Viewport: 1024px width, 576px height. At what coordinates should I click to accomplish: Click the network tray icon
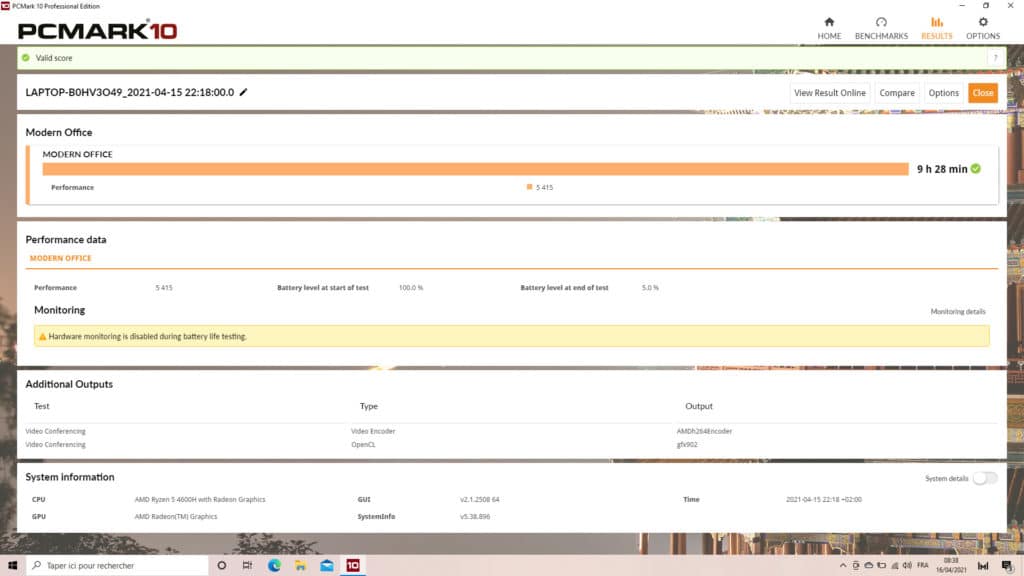point(895,566)
